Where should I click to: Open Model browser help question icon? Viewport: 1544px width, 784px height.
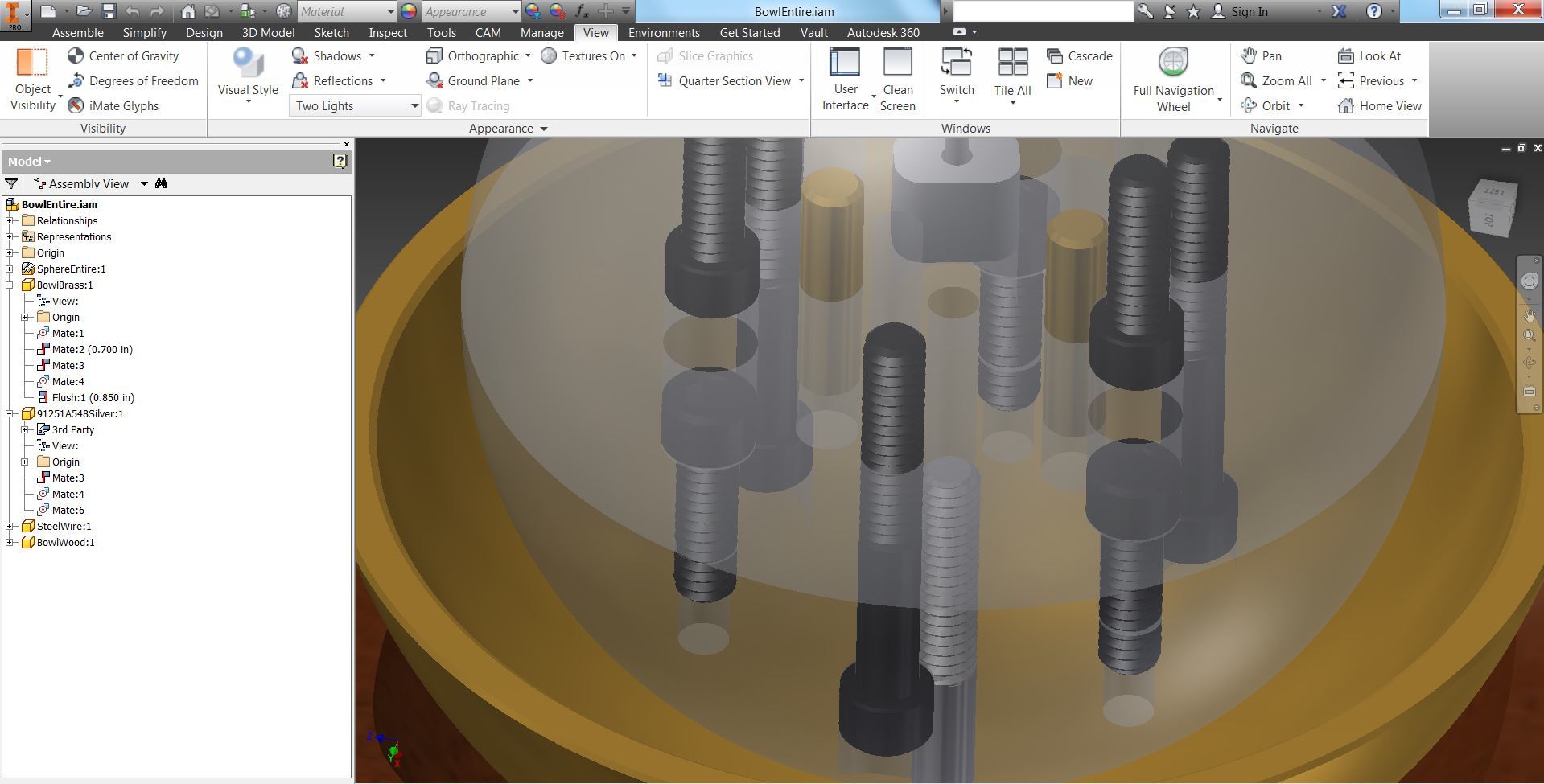[x=340, y=161]
